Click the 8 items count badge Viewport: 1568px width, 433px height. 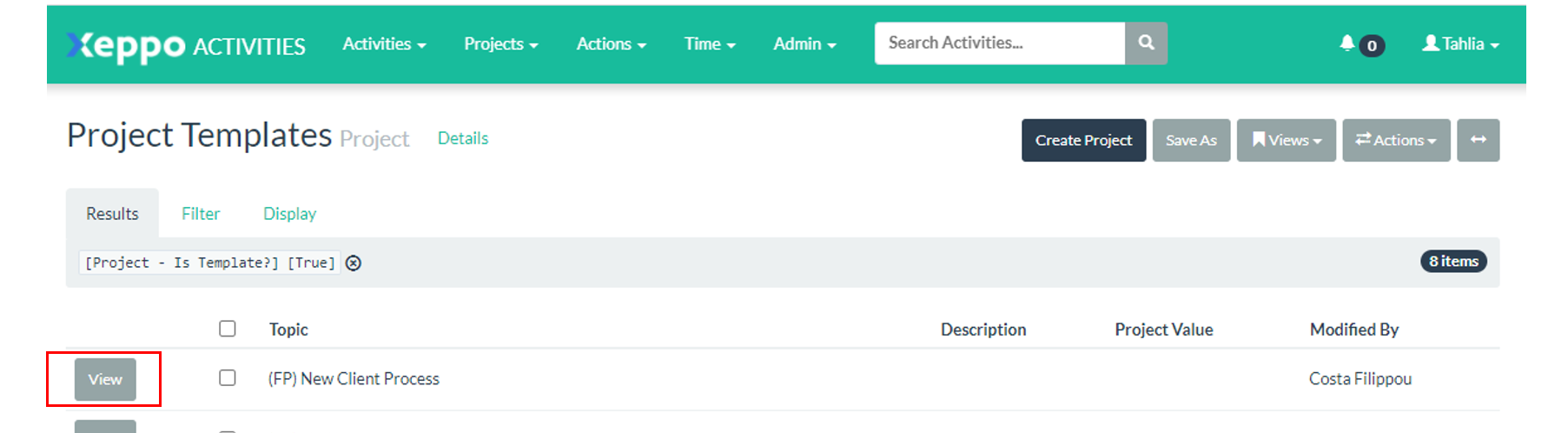click(1452, 262)
